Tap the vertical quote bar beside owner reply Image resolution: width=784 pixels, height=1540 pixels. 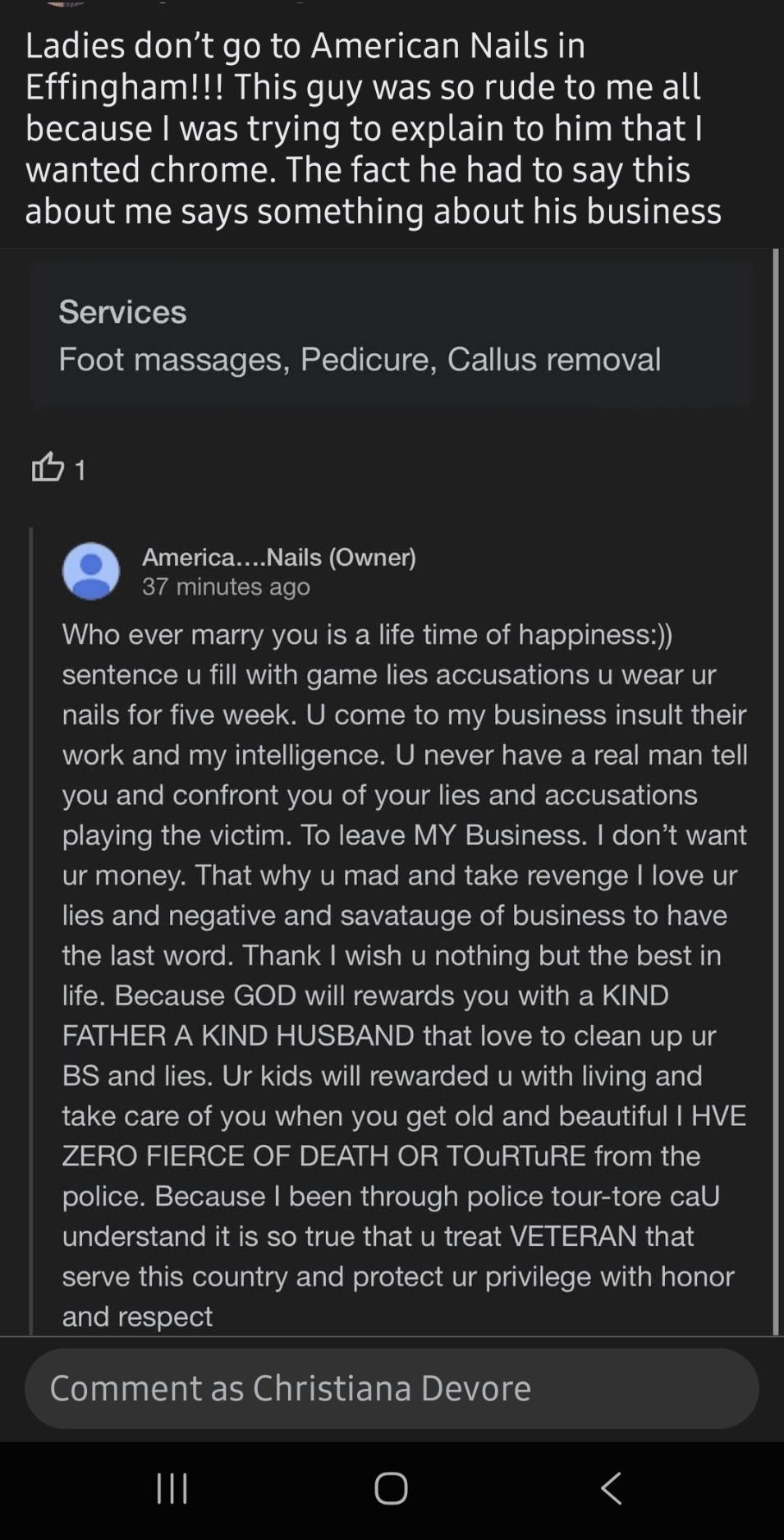coord(31,928)
